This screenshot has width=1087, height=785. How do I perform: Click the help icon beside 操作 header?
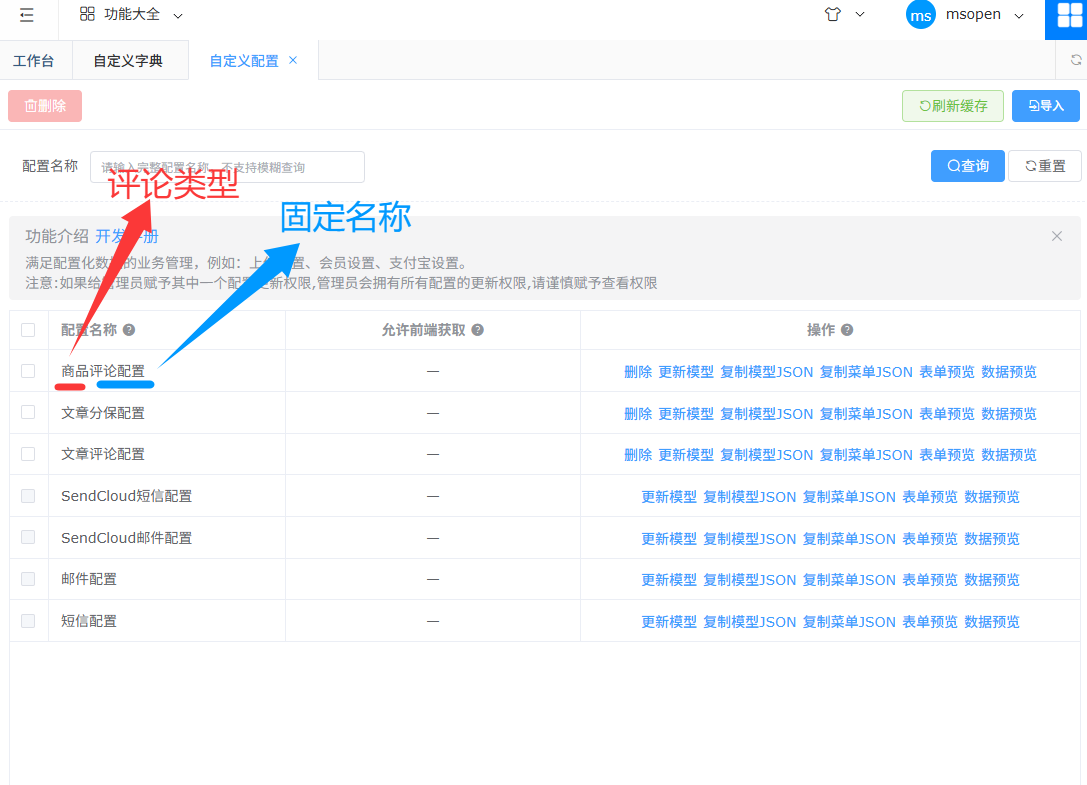tap(847, 330)
